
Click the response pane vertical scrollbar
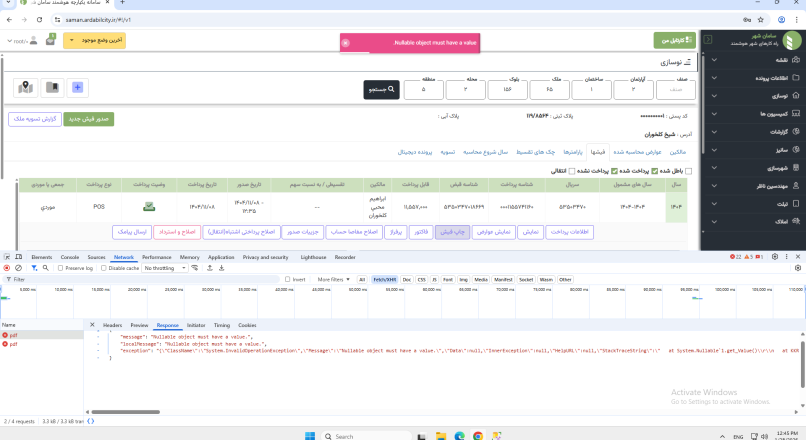802,362
